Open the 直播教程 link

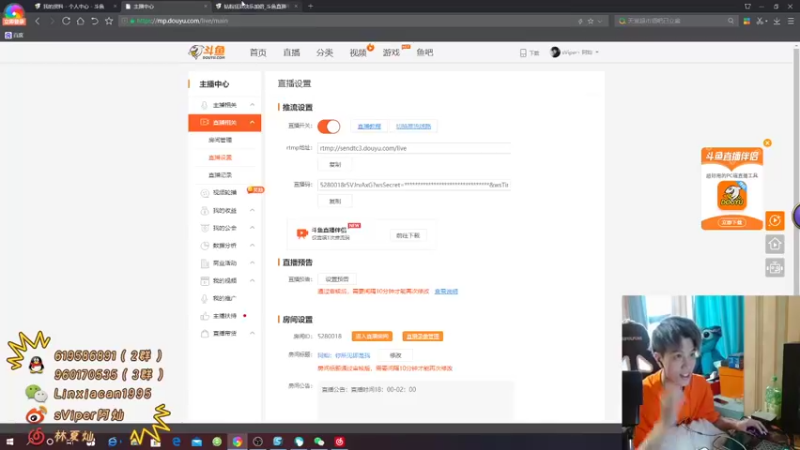click(369, 126)
